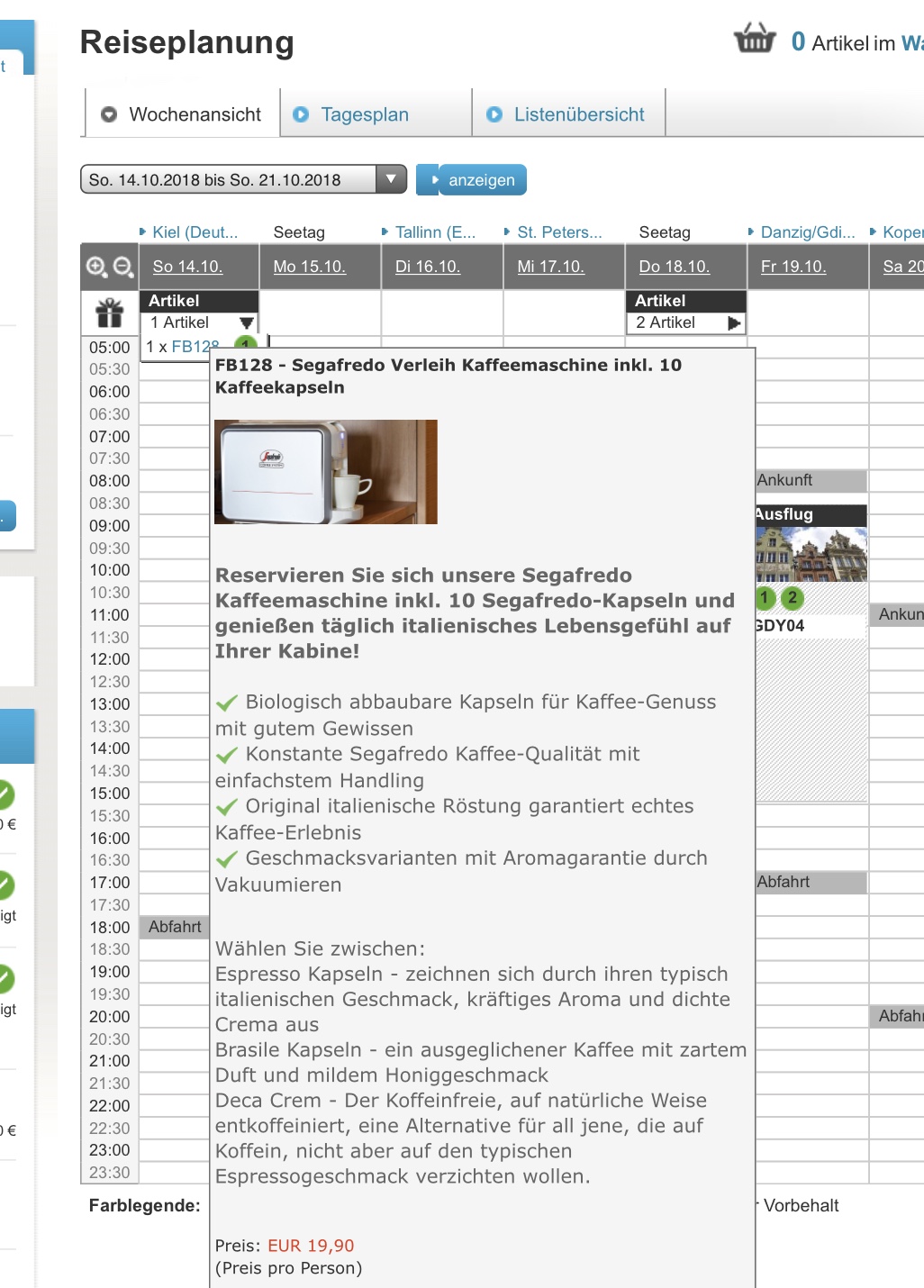Click the gift box icon
The image size is (924, 1288).
110,313
